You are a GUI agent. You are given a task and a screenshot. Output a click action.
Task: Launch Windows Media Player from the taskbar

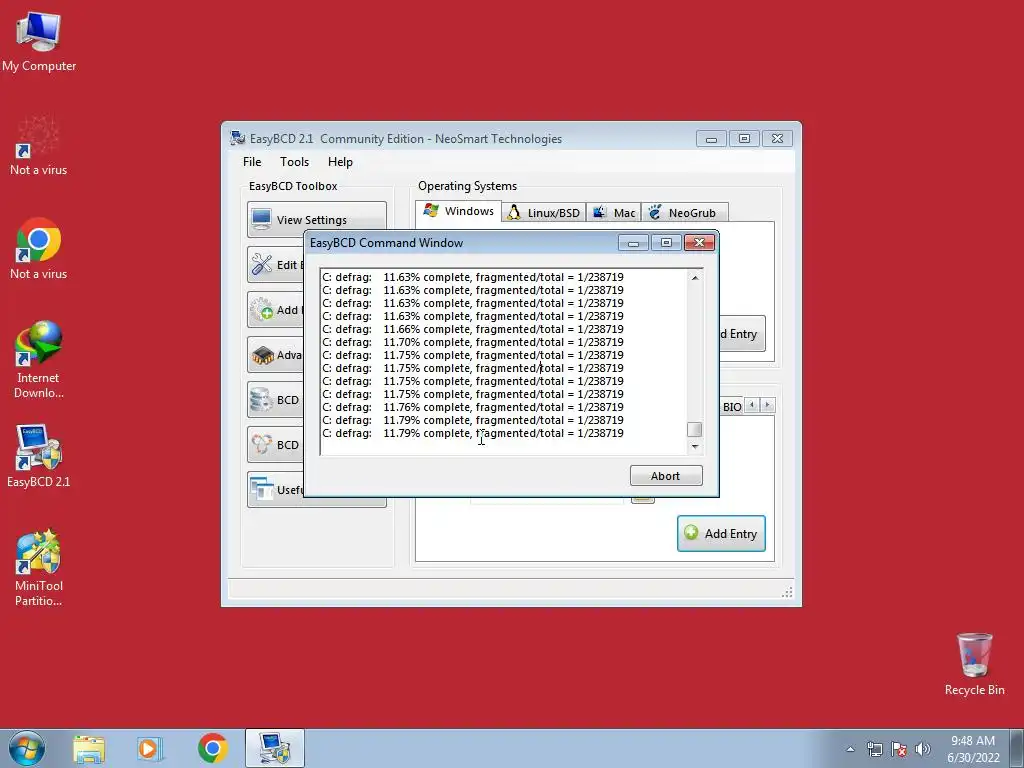(150, 748)
